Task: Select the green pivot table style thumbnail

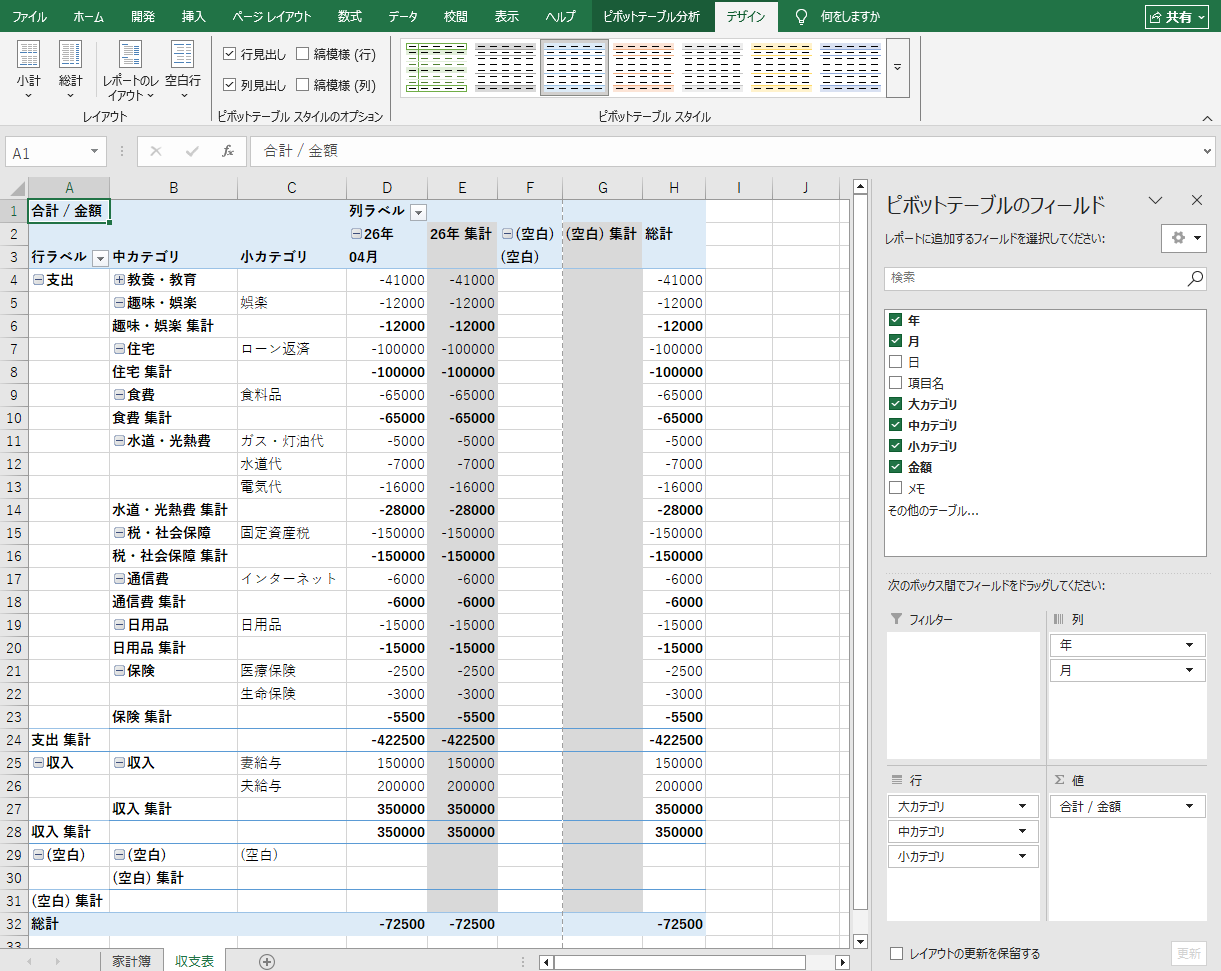Action: (x=437, y=67)
